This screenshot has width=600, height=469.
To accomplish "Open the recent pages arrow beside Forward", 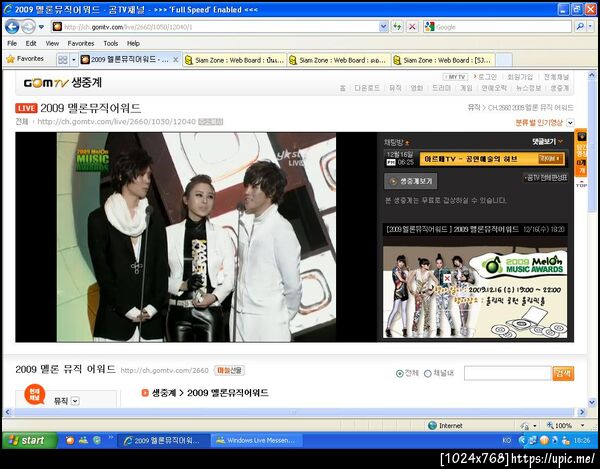I will [x=41, y=27].
